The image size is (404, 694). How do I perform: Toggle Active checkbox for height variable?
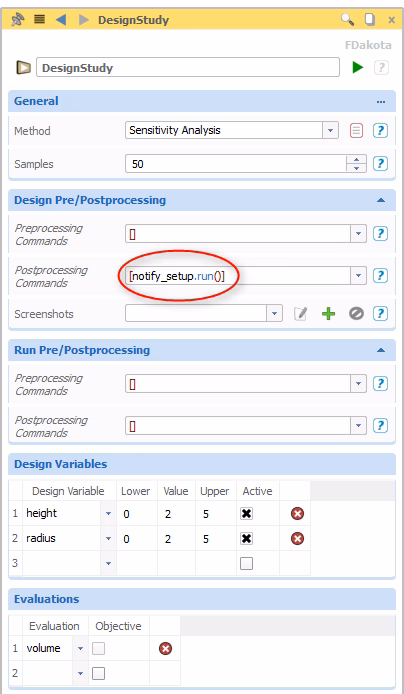pos(246,513)
